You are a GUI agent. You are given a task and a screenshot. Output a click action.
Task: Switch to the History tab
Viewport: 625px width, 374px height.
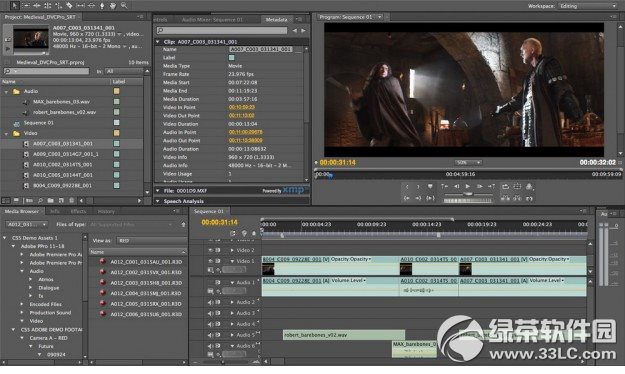[x=106, y=211]
